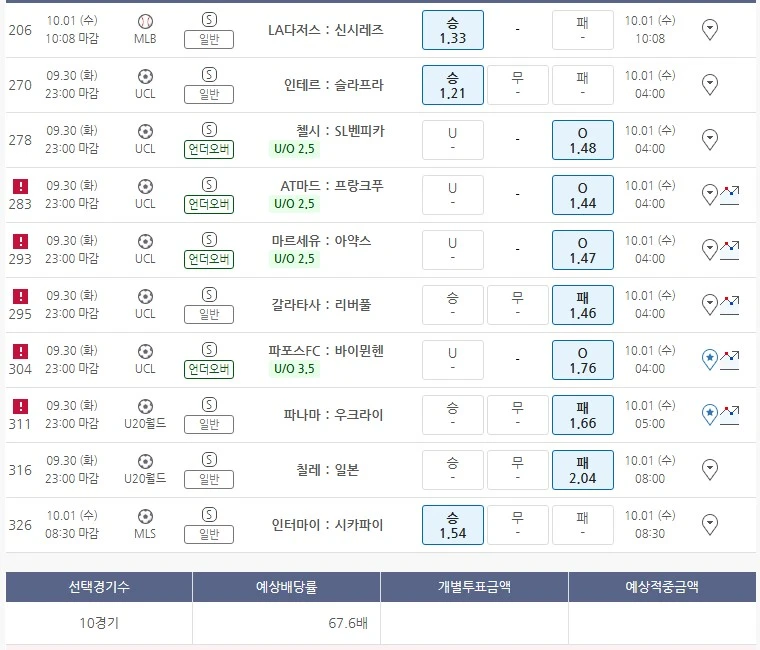Click the U/O 3.5 label for 파포스FC

(x=293, y=369)
